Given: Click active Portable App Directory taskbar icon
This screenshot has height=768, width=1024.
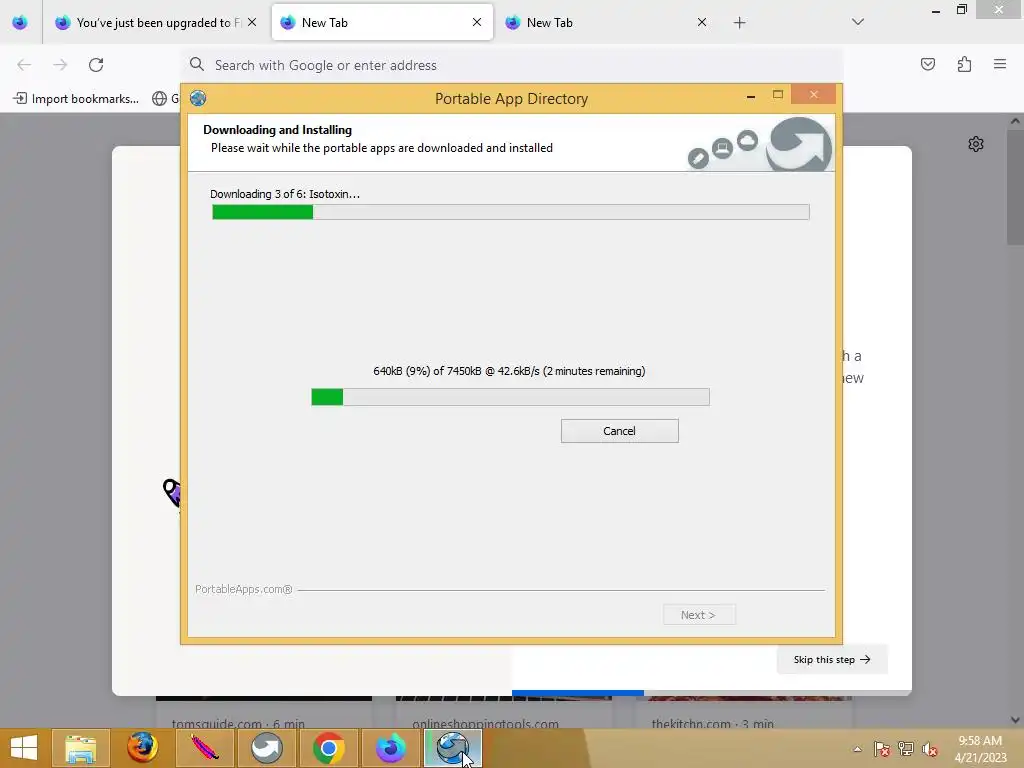Looking at the screenshot, I should point(453,748).
